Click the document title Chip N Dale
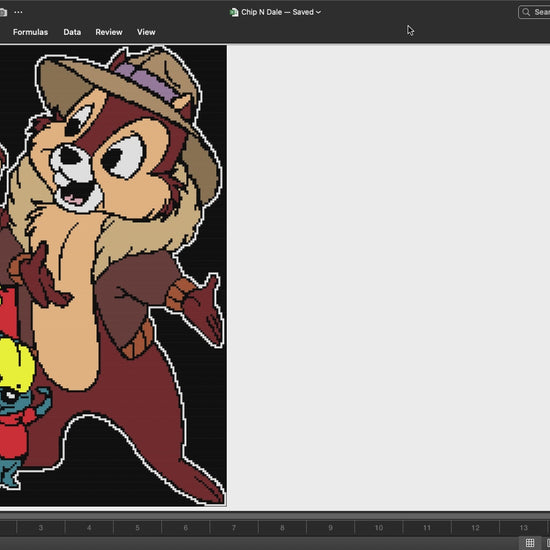The image size is (550, 550). (x=261, y=12)
